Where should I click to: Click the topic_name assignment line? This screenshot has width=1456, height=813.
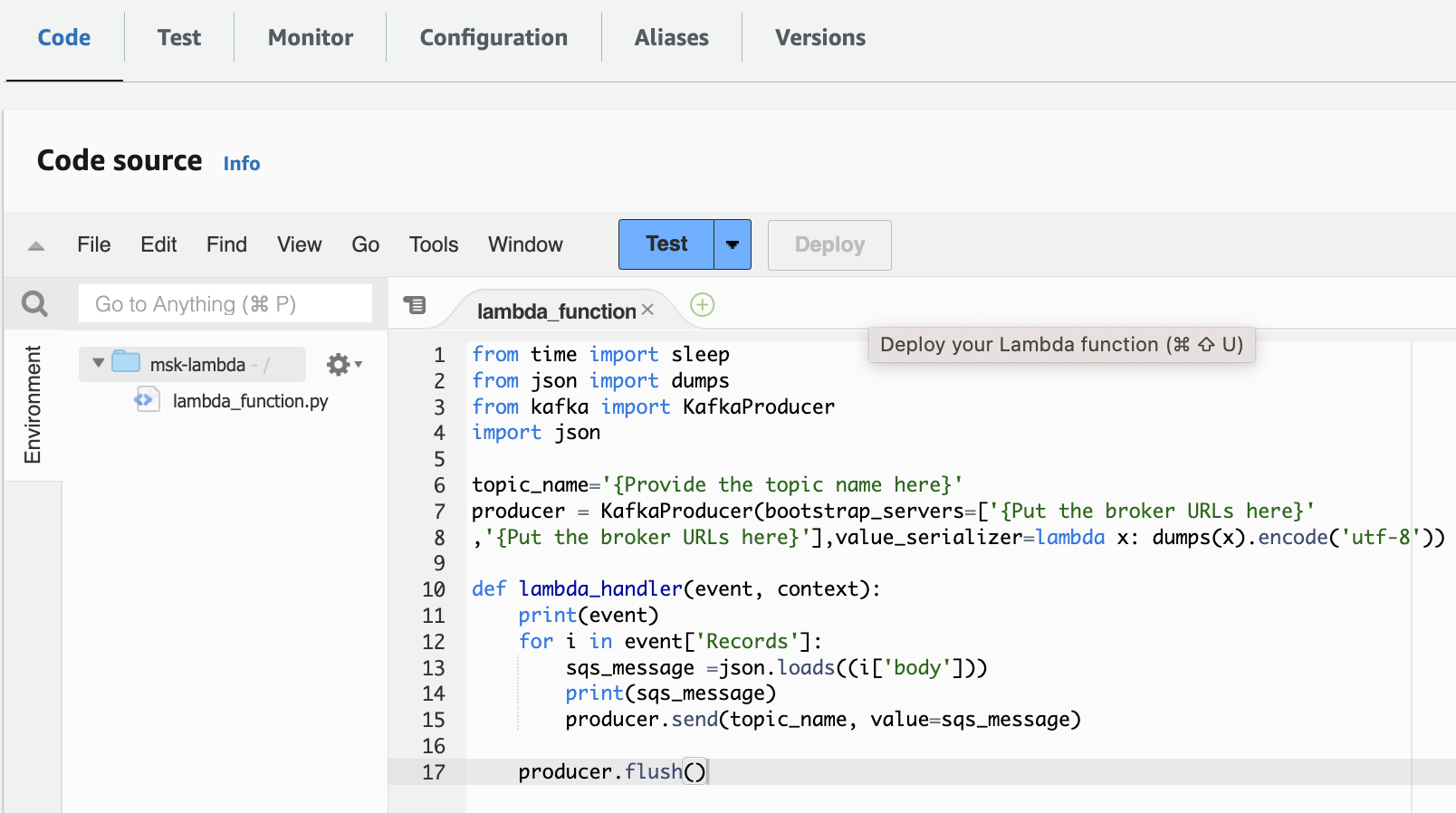(x=717, y=485)
